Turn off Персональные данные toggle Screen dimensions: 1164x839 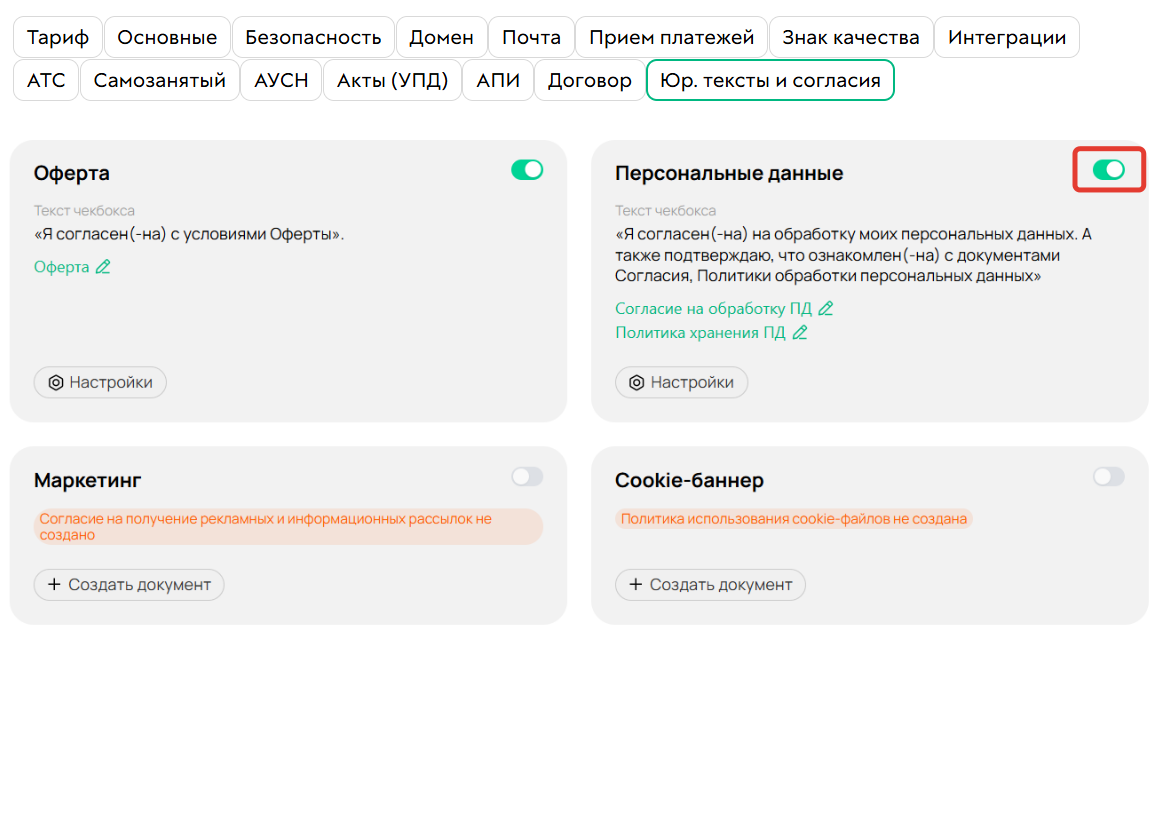[1108, 170]
